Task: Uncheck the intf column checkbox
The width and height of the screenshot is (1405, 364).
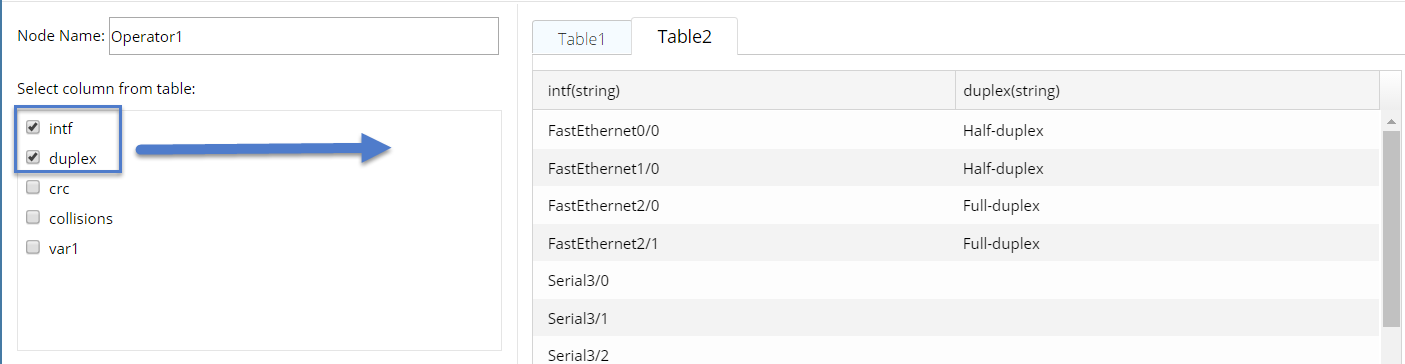Action: coord(33,128)
